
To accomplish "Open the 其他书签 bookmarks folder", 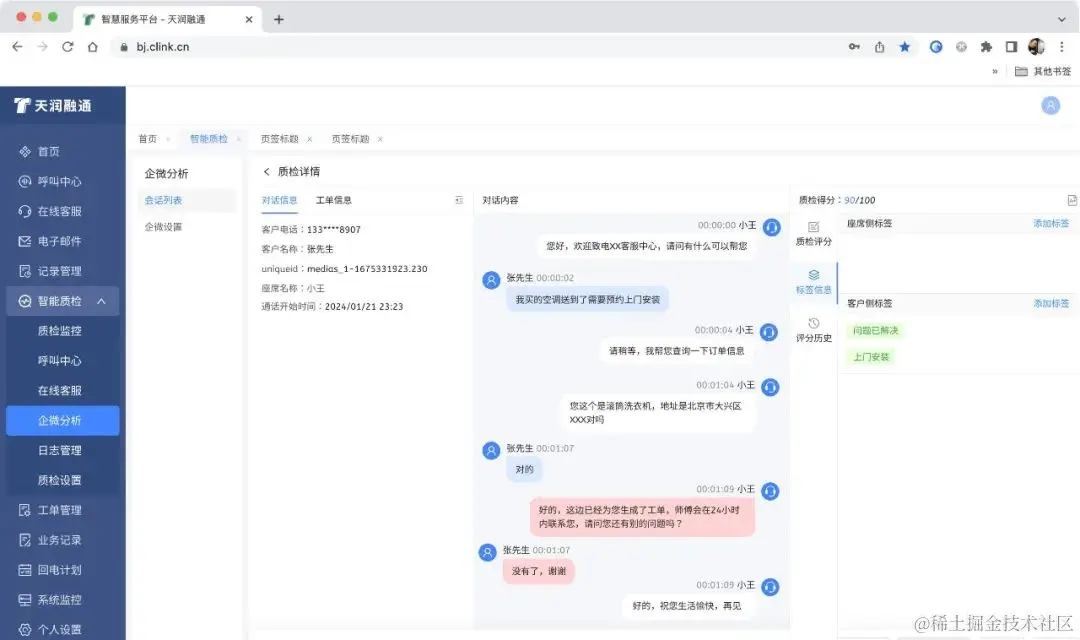I will [x=1043, y=71].
